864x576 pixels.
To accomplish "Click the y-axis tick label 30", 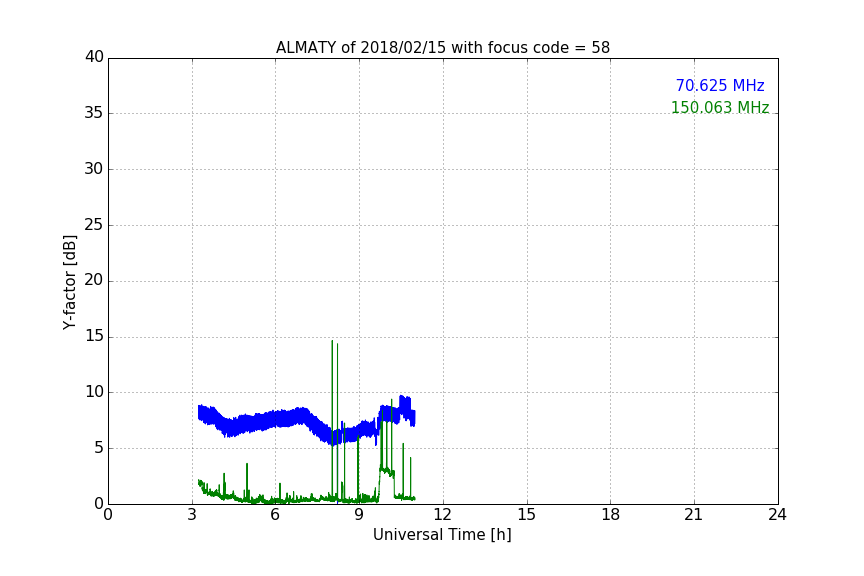I will [x=94, y=169].
